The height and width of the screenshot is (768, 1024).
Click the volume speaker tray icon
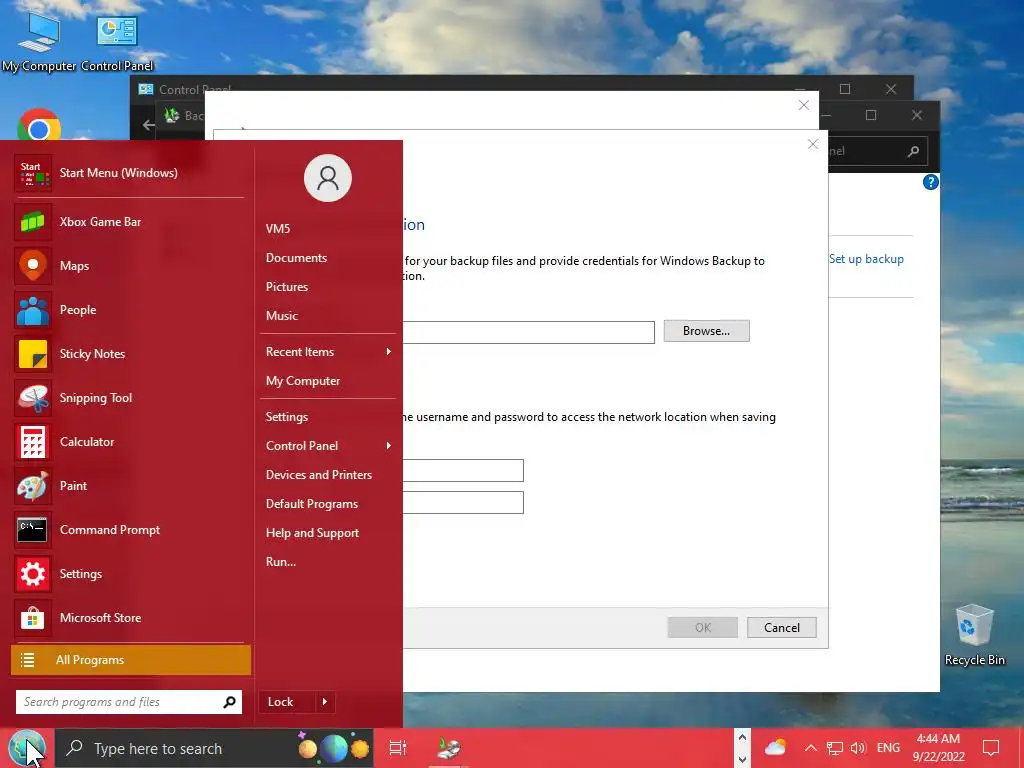(x=858, y=748)
